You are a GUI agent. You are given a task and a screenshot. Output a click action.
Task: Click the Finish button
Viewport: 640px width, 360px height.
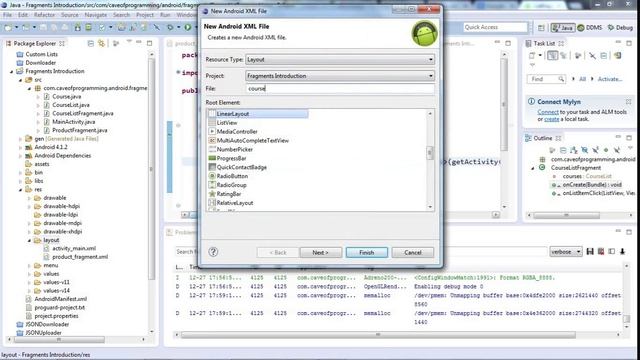[367, 252]
